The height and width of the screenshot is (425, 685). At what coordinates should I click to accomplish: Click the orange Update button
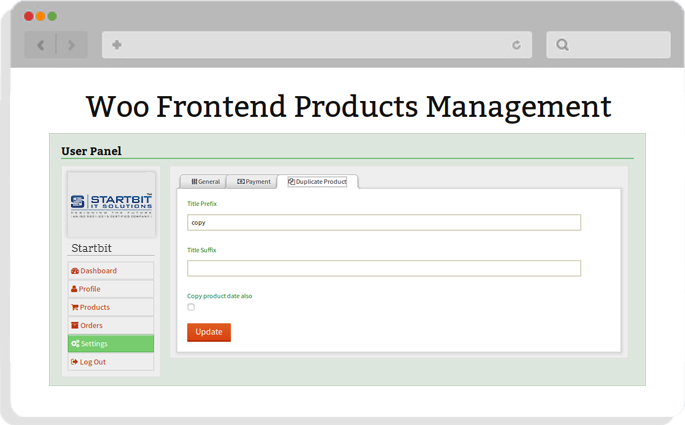(209, 332)
